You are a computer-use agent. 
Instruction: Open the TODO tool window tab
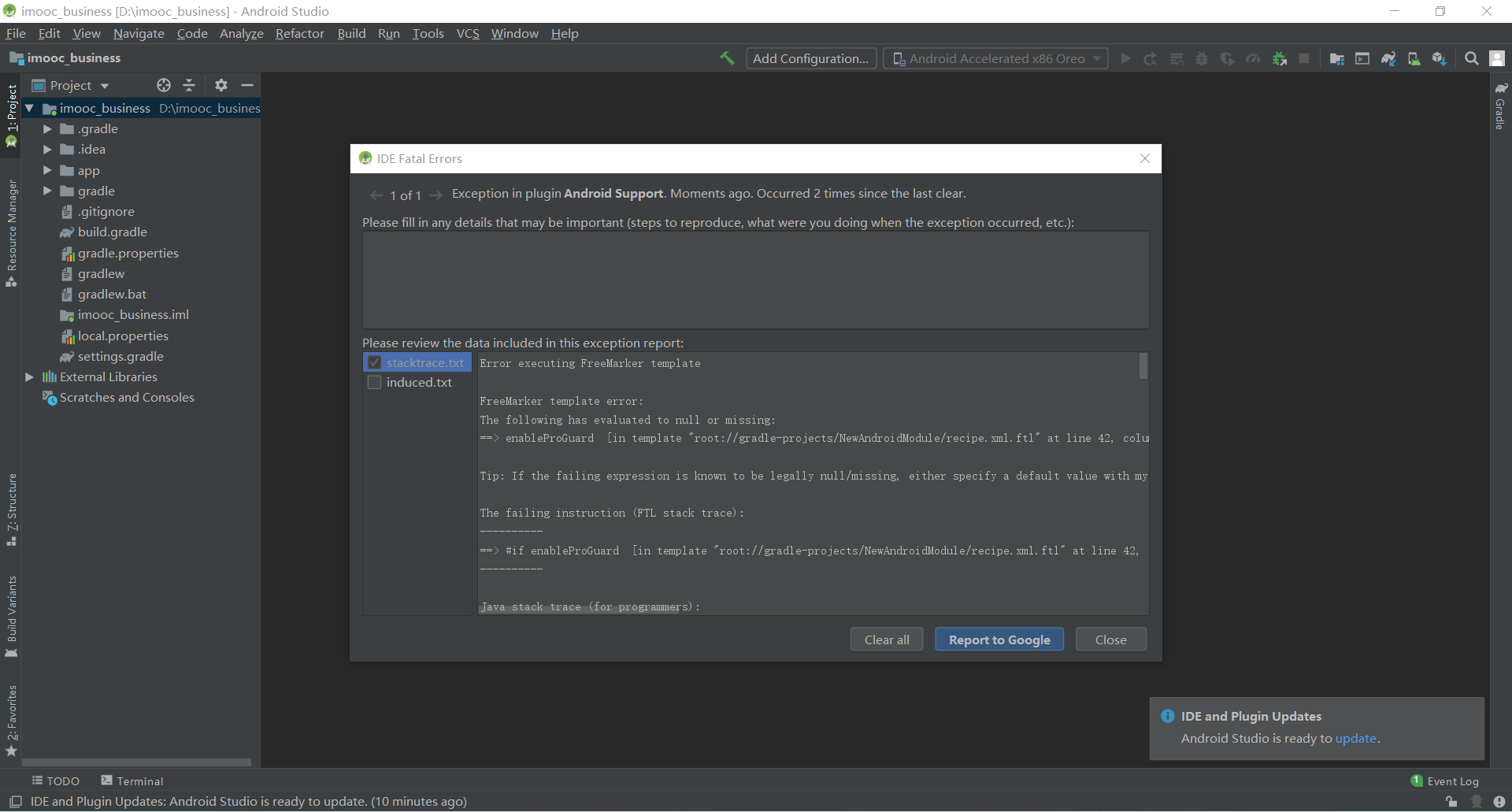click(56, 781)
